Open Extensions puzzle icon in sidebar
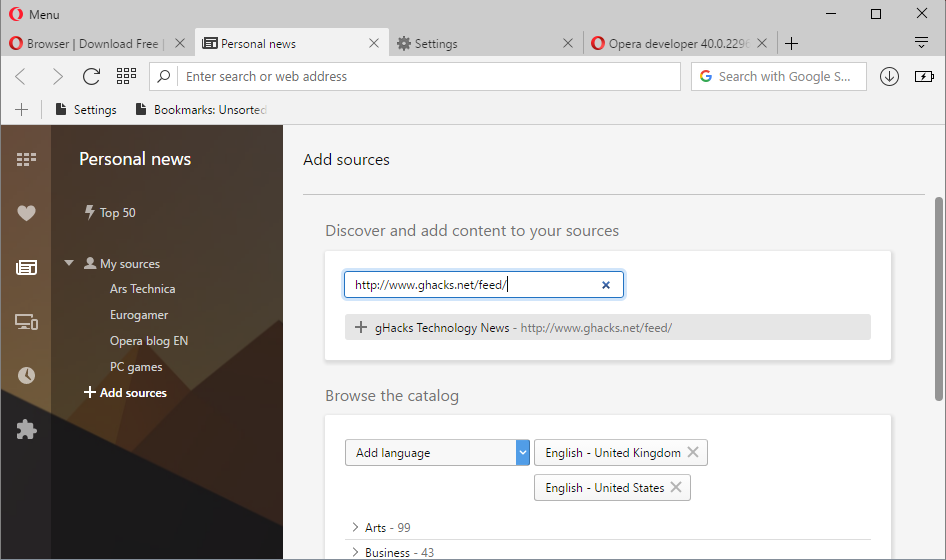Viewport: 946px width, 560px height. pyautogui.click(x=26, y=430)
